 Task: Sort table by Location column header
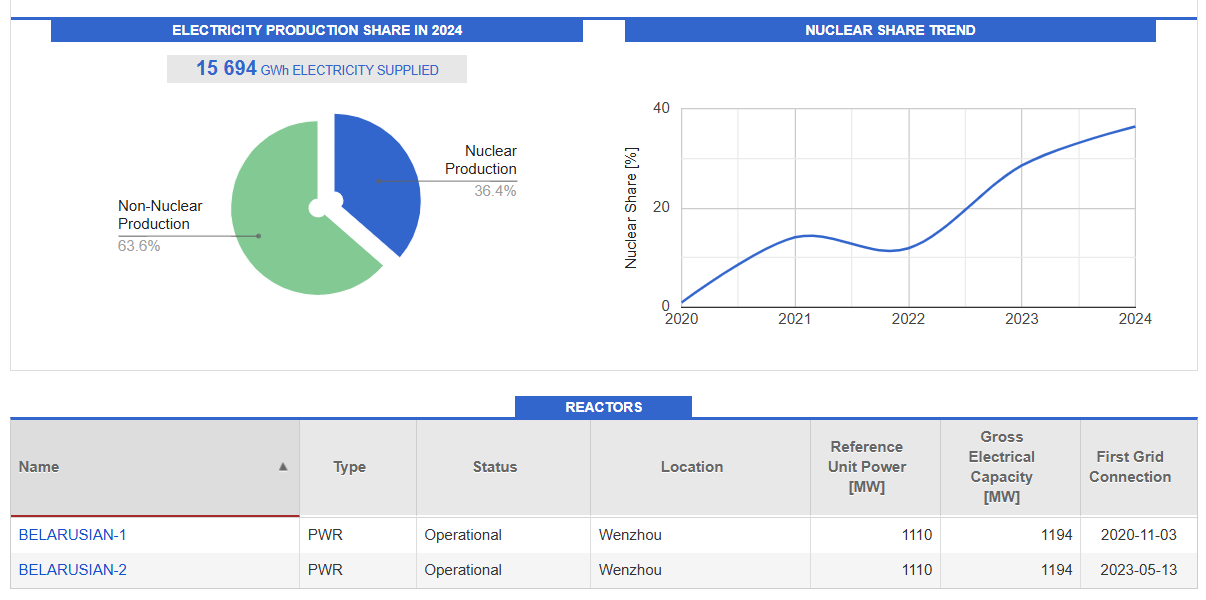pyautogui.click(x=691, y=467)
